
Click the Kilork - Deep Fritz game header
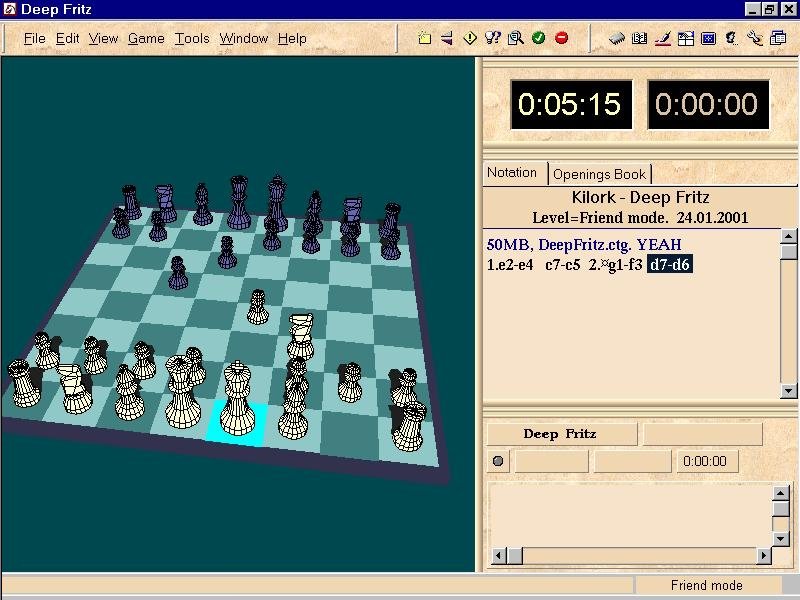640,197
